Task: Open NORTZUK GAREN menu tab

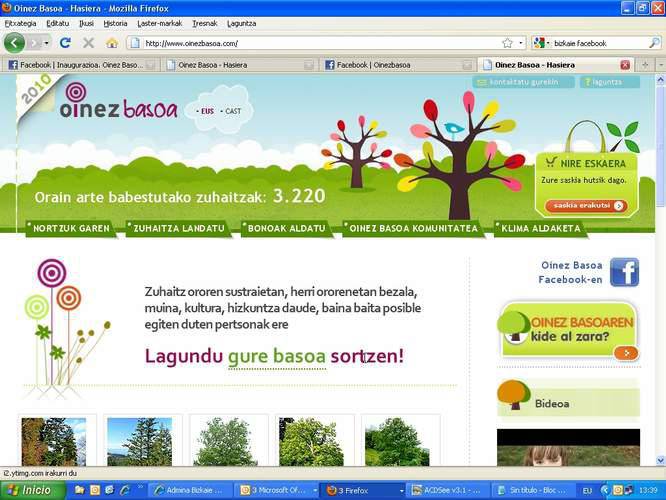Action: [x=71, y=229]
